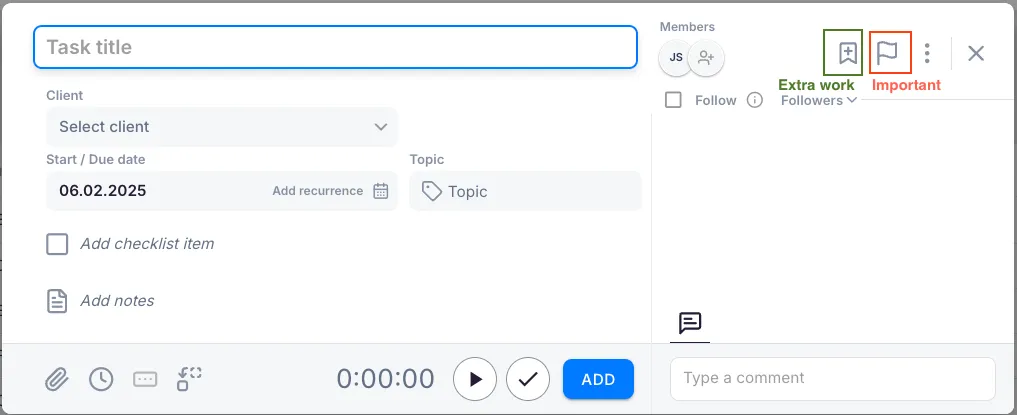The image size is (1017, 415).
Task: Click the paperclip attachment icon
Action: coord(57,379)
